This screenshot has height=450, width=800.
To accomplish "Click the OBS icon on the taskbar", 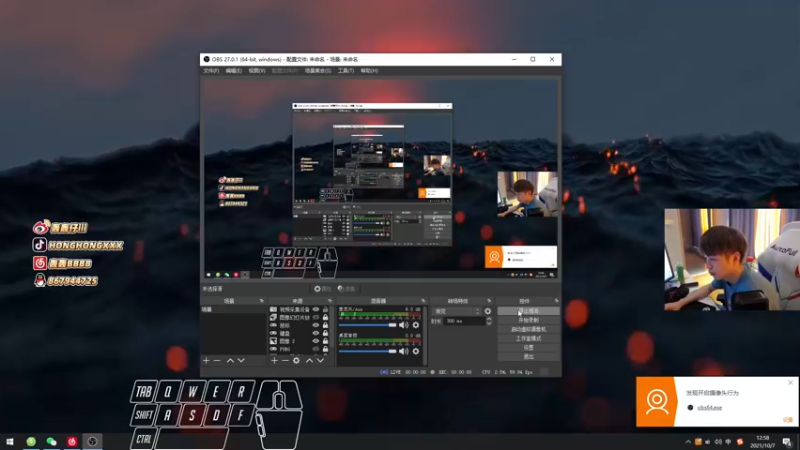I will pos(92,441).
